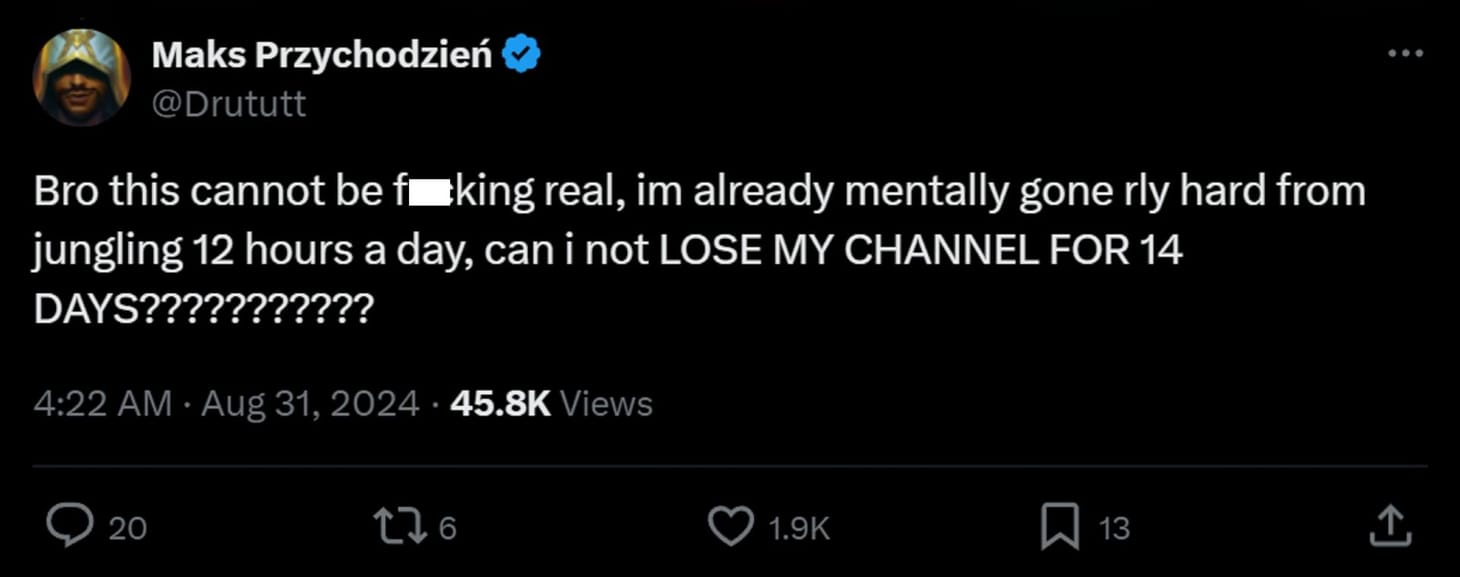This screenshot has height=577, width=1460.
Task: Open the reply icon to comment
Action: [68, 525]
